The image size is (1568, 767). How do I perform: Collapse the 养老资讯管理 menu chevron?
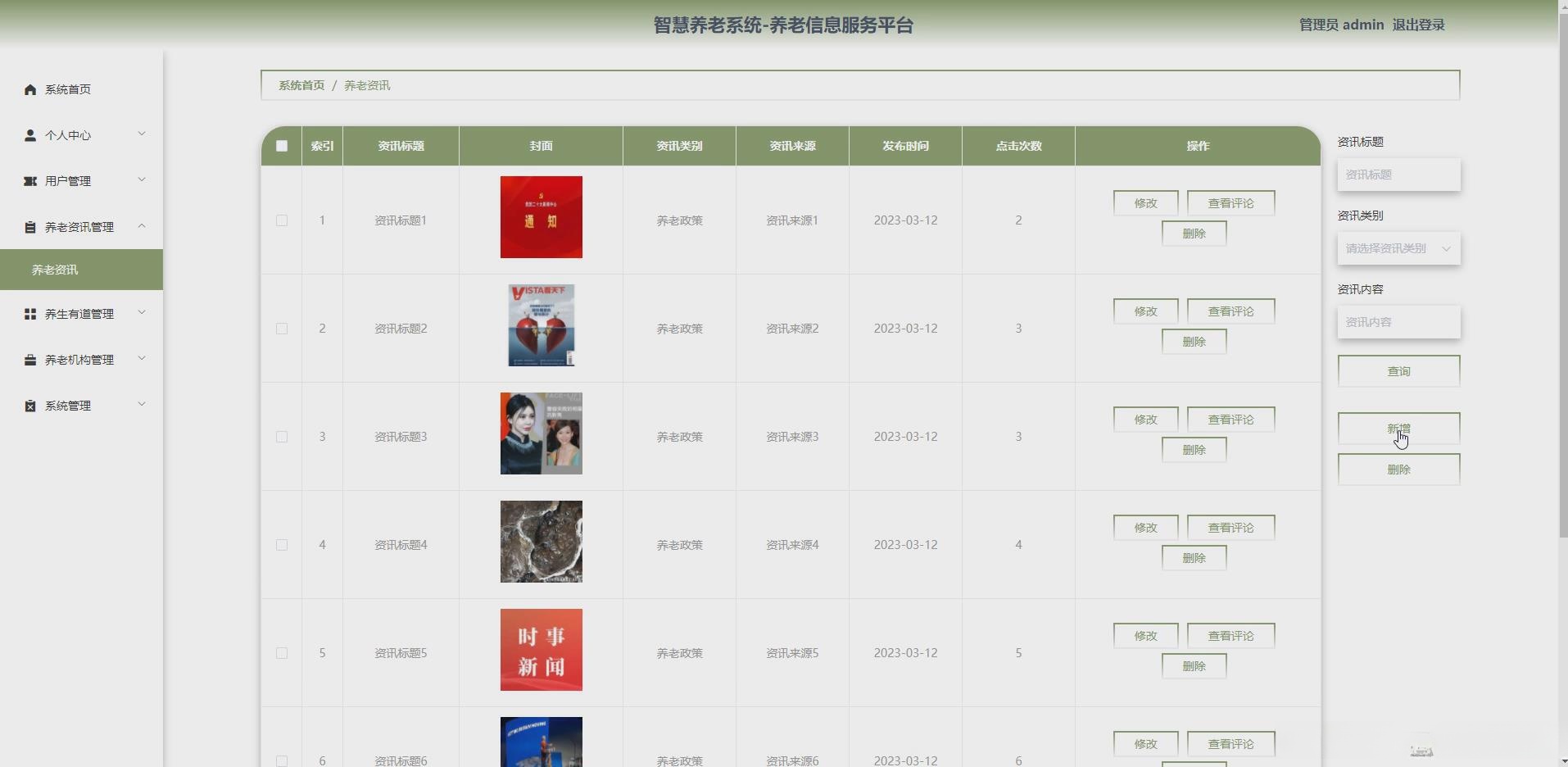(142, 226)
